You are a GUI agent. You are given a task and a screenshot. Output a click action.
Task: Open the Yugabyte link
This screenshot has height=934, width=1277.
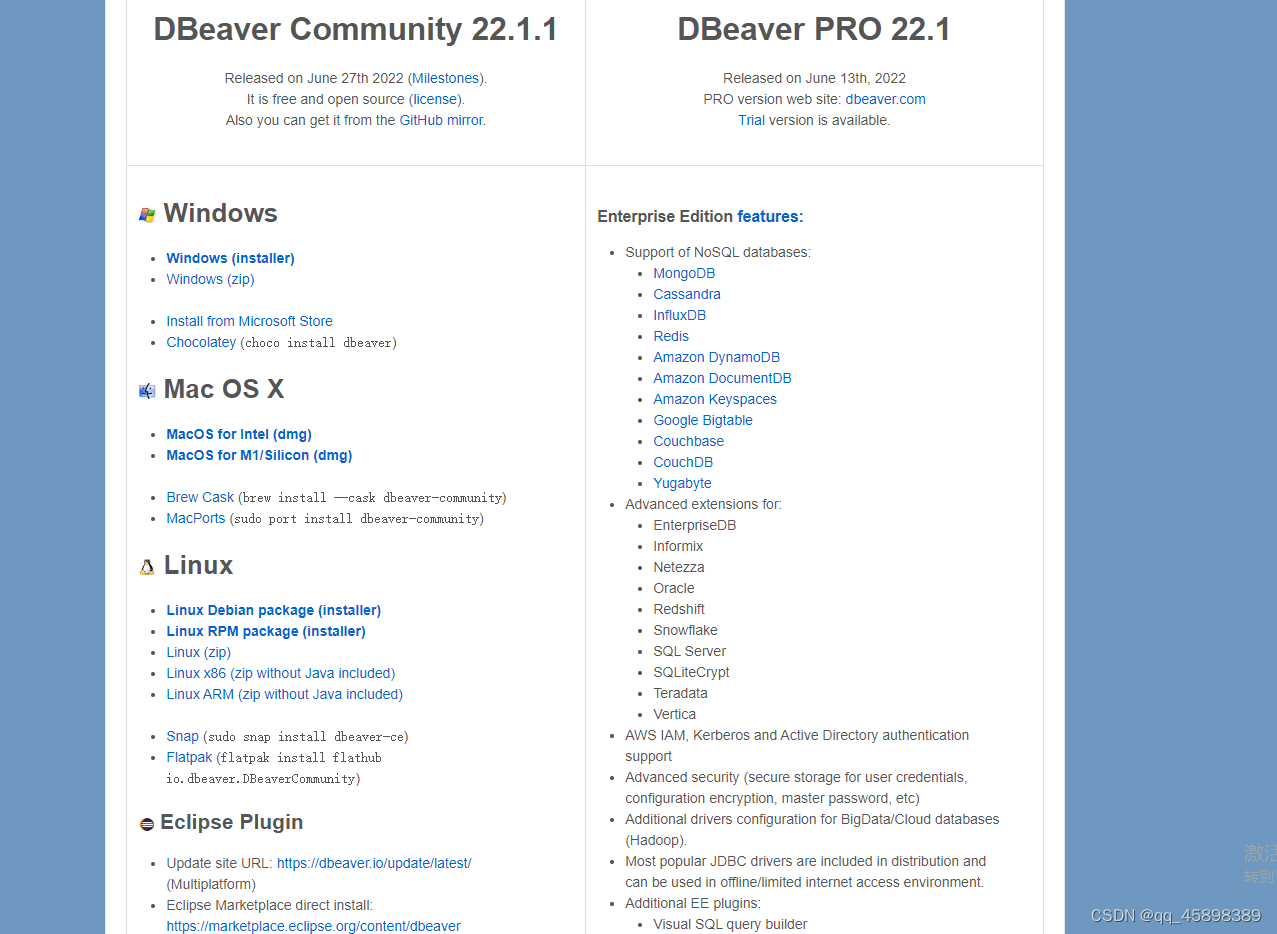pyautogui.click(x=682, y=483)
